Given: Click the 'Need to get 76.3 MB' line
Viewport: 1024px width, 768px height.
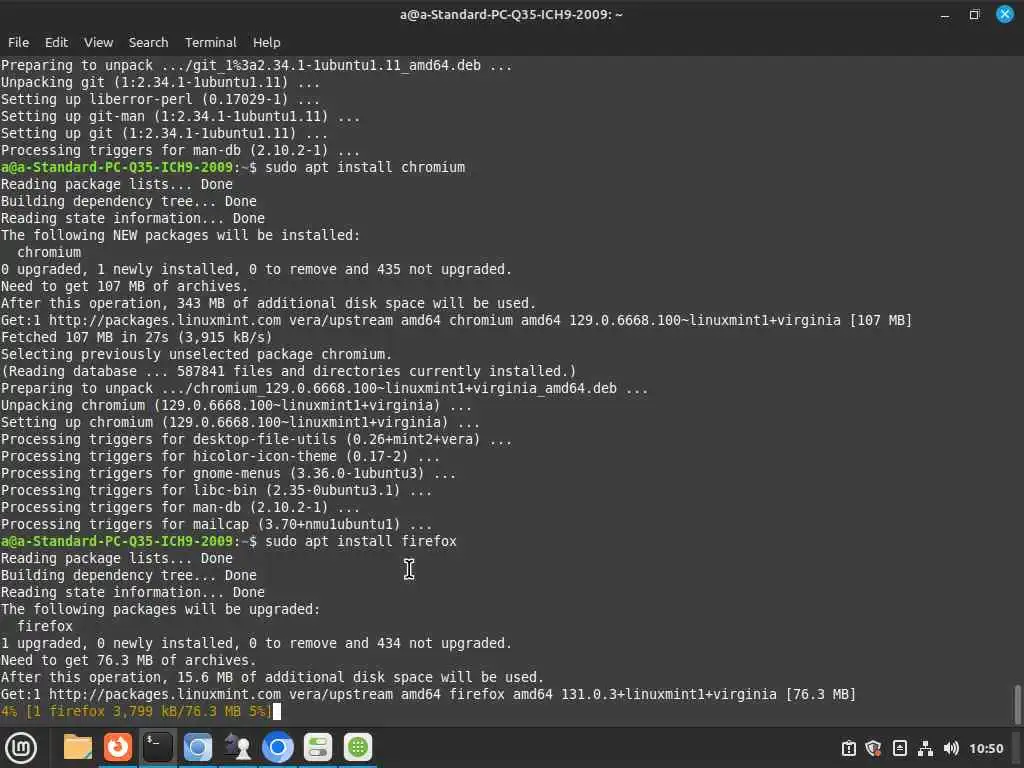Looking at the screenshot, I should [x=128, y=660].
